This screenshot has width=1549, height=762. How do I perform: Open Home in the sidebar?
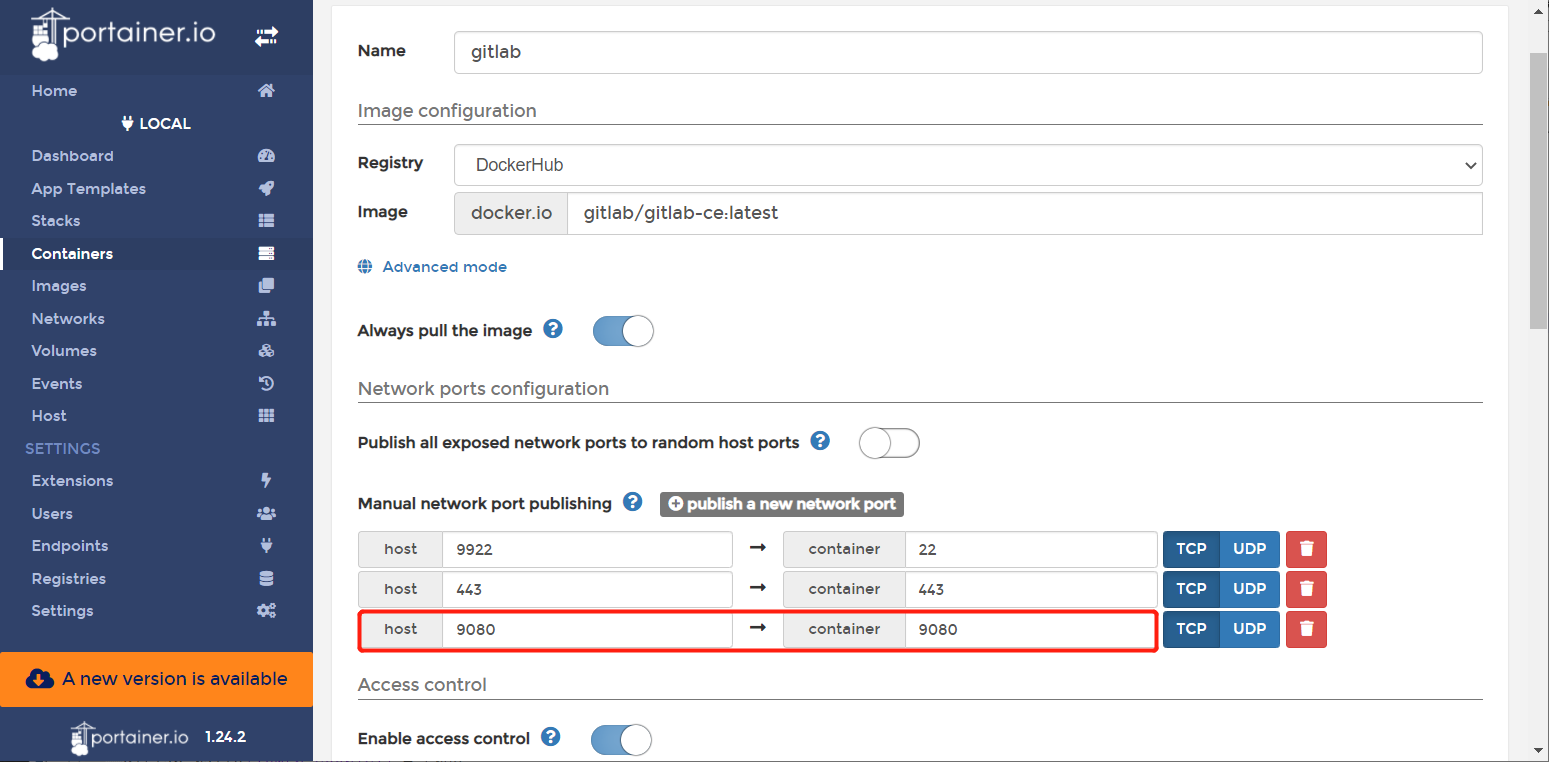(x=54, y=91)
